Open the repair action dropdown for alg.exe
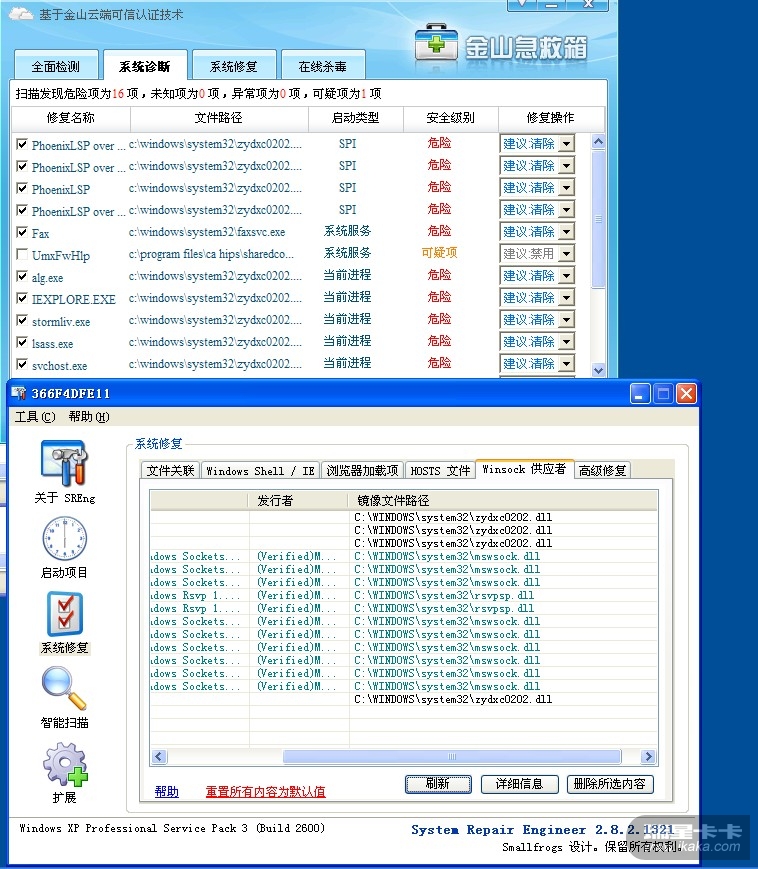The height and width of the screenshot is (869, 758). tap(566, 275)
